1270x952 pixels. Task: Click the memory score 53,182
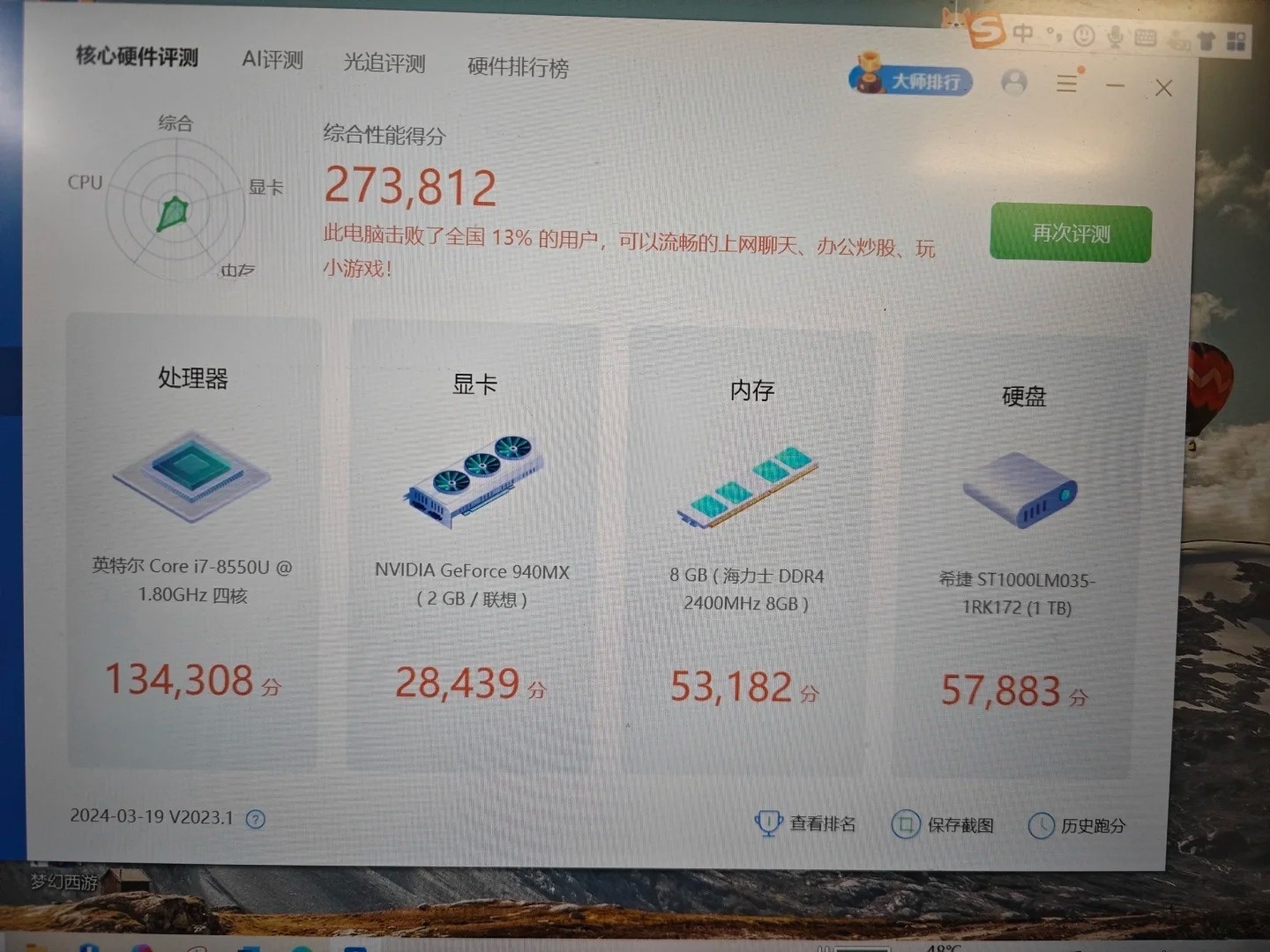(x=744, y=688)
